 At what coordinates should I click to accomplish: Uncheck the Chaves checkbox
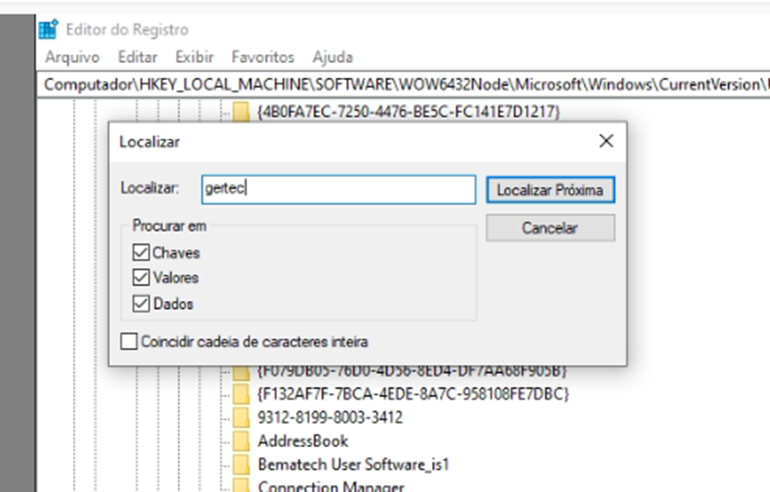coord(141,252)
